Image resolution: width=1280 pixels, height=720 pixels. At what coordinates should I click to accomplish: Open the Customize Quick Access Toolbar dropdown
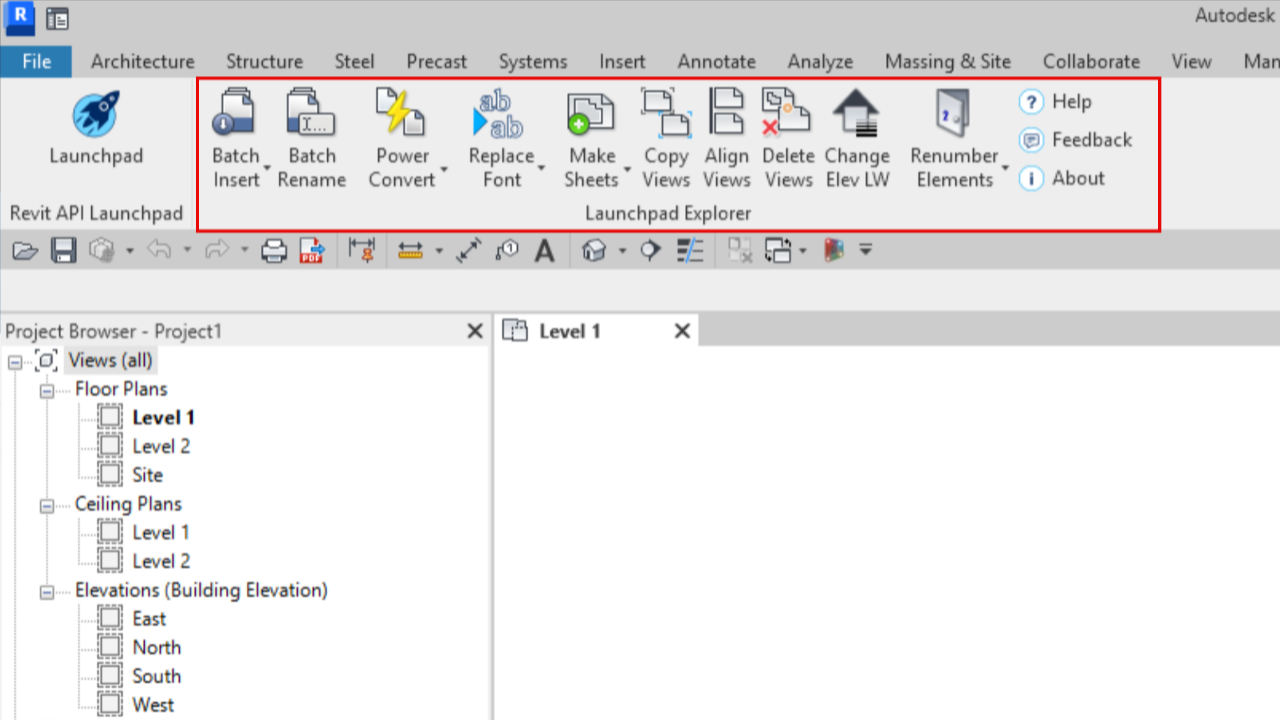pyautogui.click(x=866, y=249)
